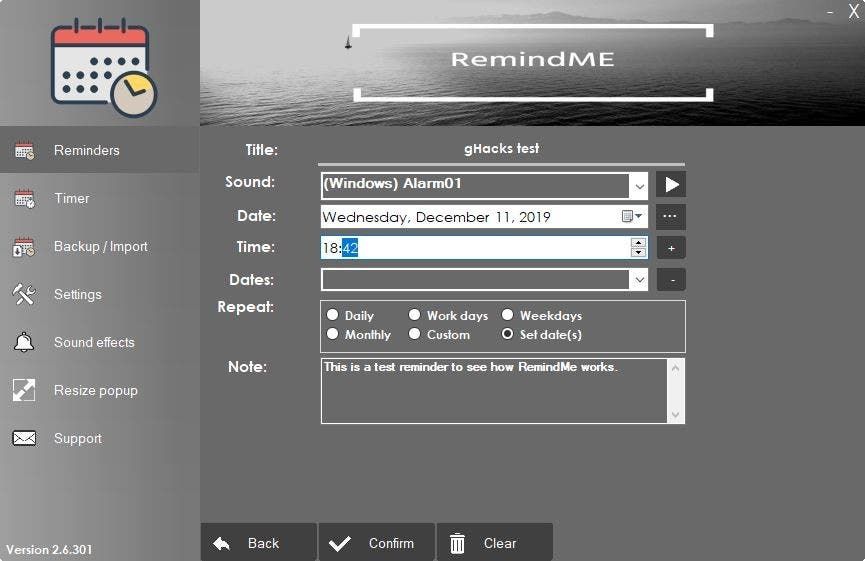The image size is (865, 561).
Task: Click the gHacks test title field
Action: [x=501, y=149]
